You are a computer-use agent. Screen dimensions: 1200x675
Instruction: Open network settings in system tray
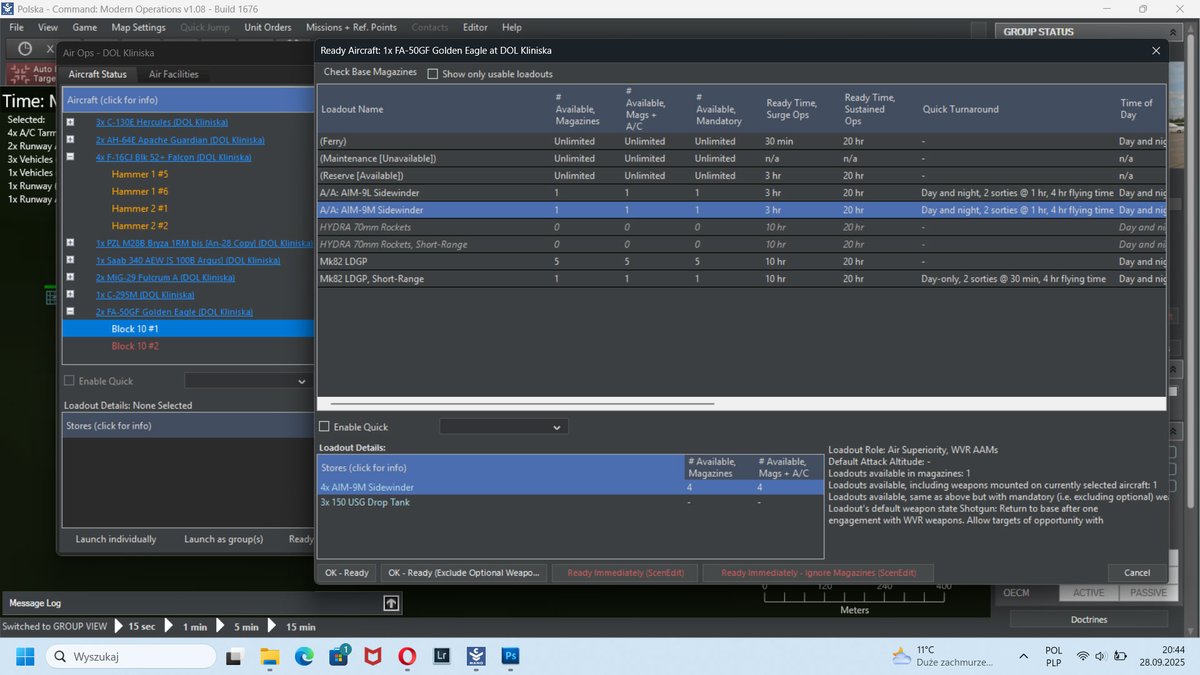coord(1083,656)
